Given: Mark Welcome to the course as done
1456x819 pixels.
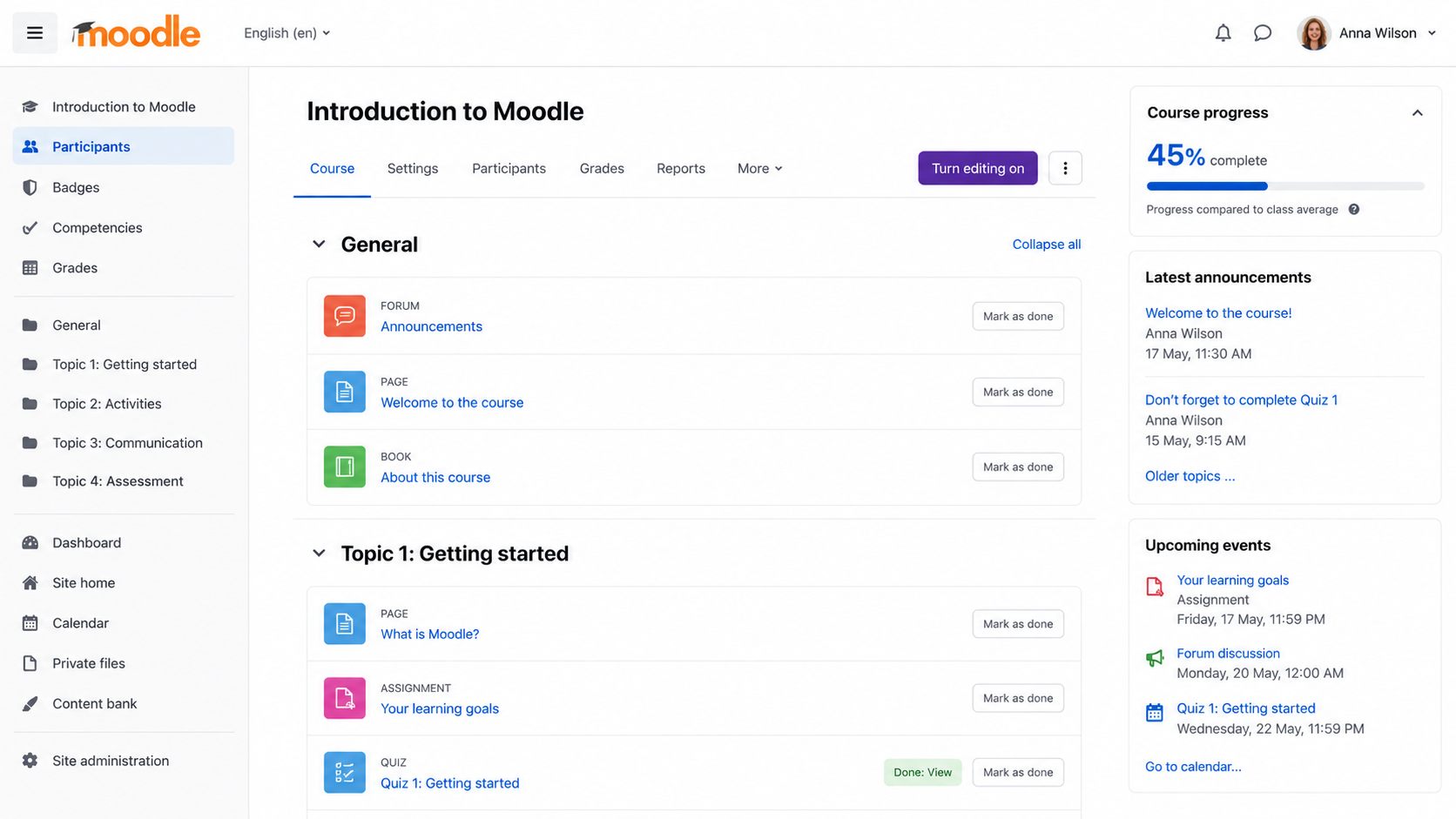Looking at the screenshot, I should coord(1018,392).
